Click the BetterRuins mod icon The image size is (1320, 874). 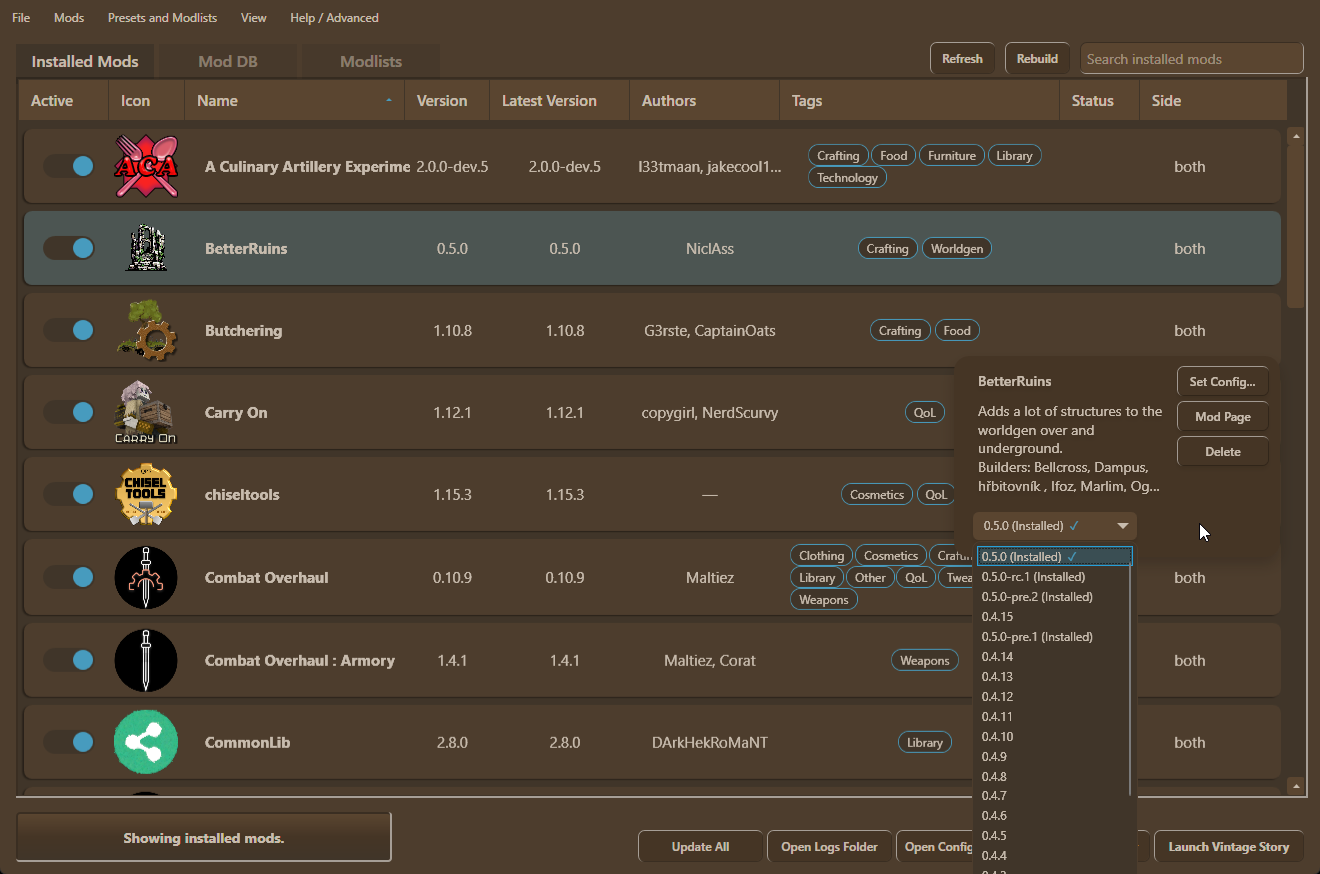click(146, 249)
